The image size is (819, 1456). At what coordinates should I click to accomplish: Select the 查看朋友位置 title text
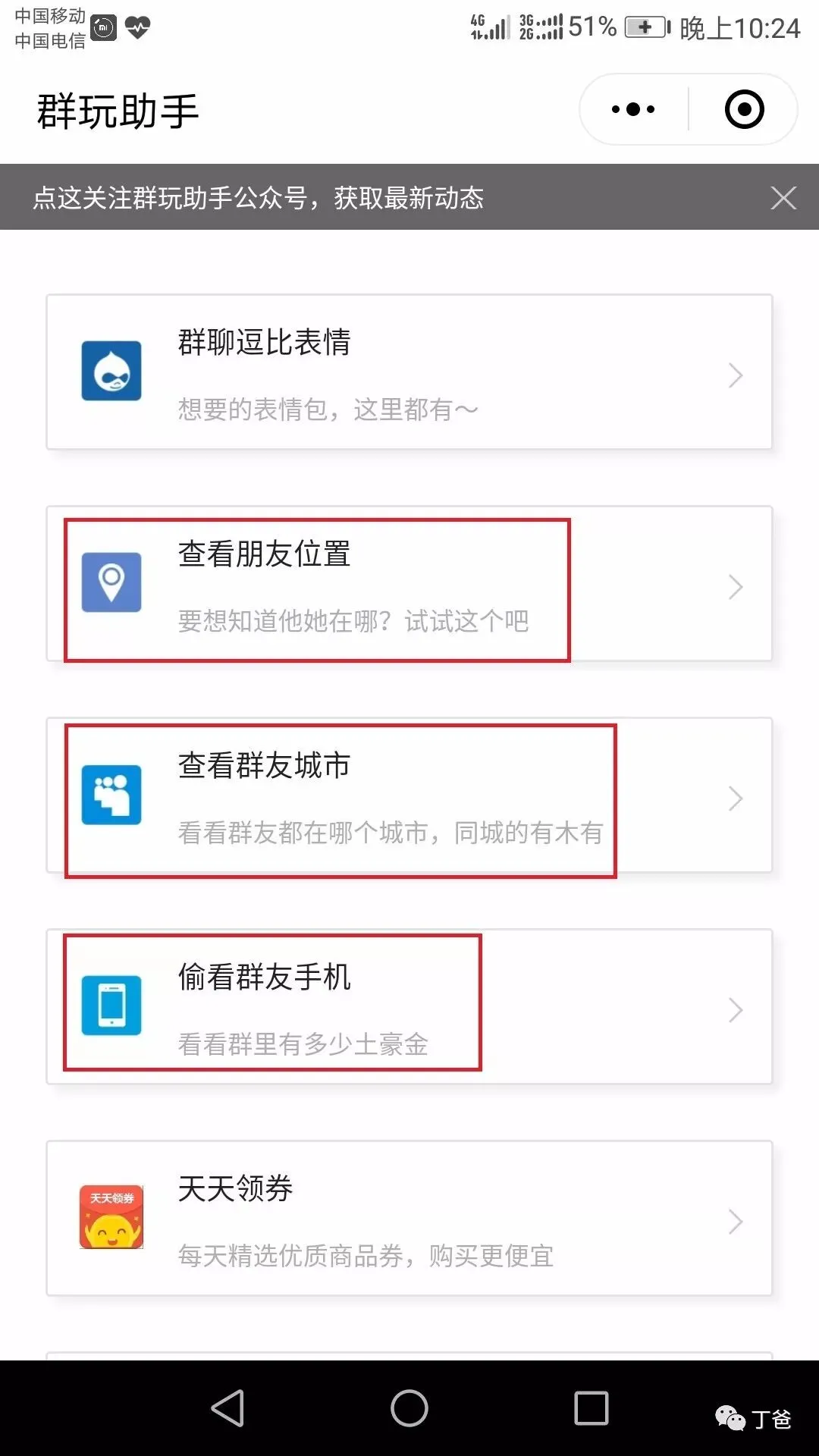[264, 554]
